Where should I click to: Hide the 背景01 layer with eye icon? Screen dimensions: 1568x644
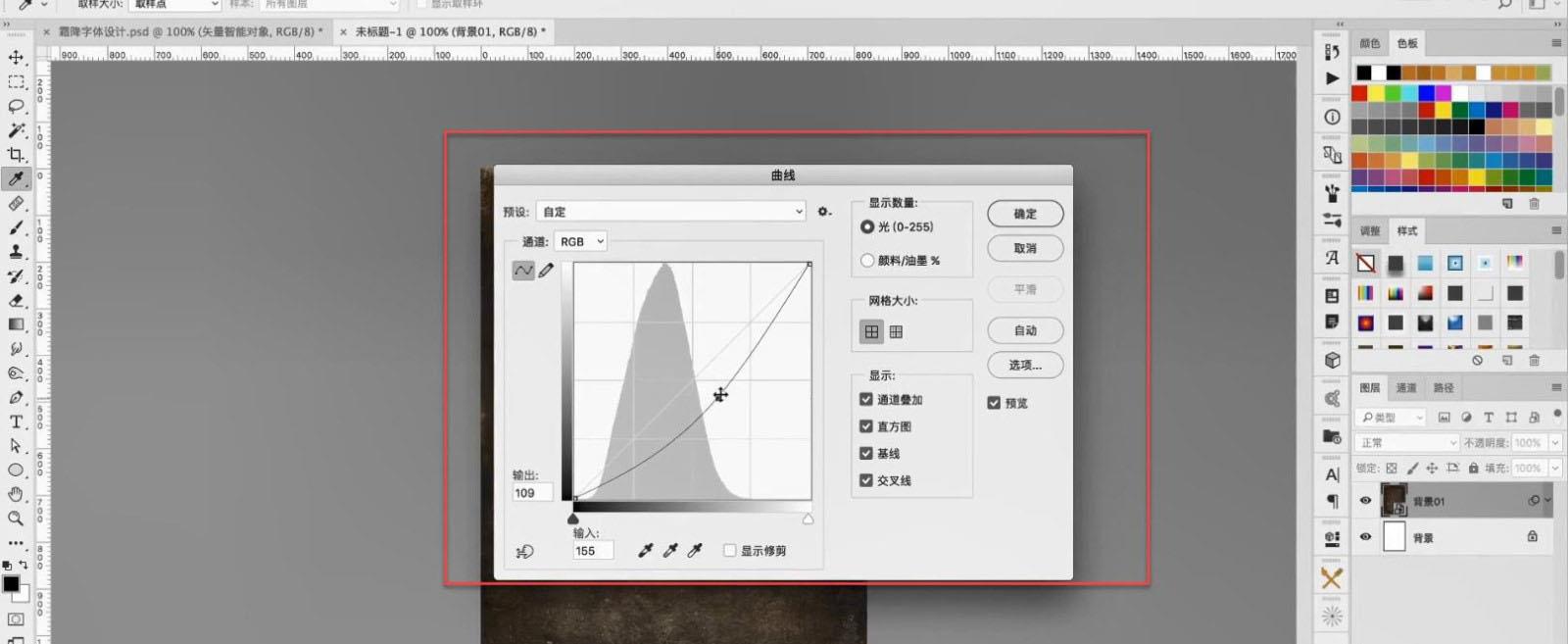pyautogui.click(x=1365, y=501)
